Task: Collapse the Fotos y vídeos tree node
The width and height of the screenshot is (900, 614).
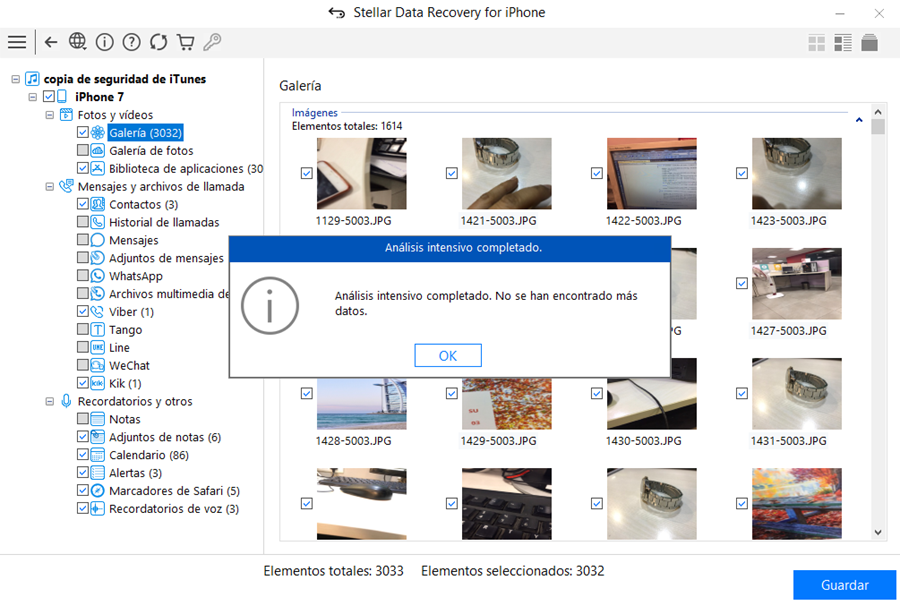Action: click(50, 115)
